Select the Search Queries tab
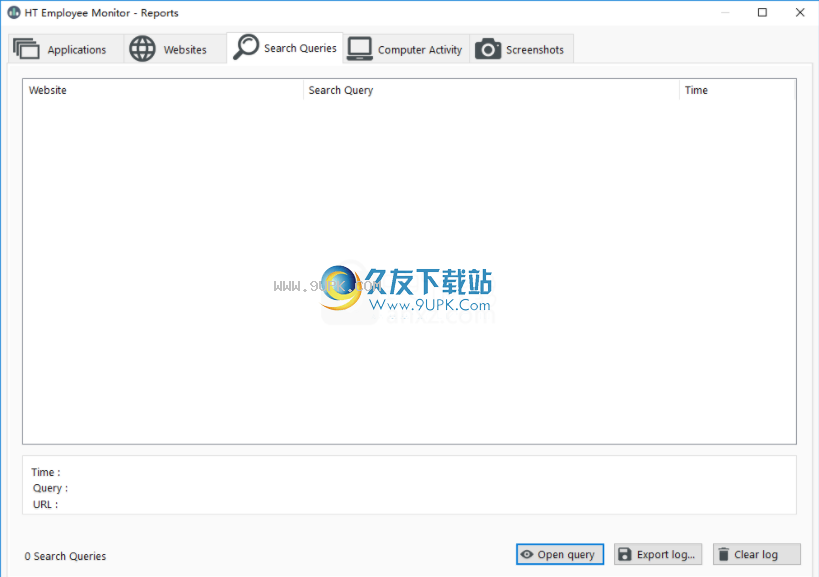 point(285,48)
